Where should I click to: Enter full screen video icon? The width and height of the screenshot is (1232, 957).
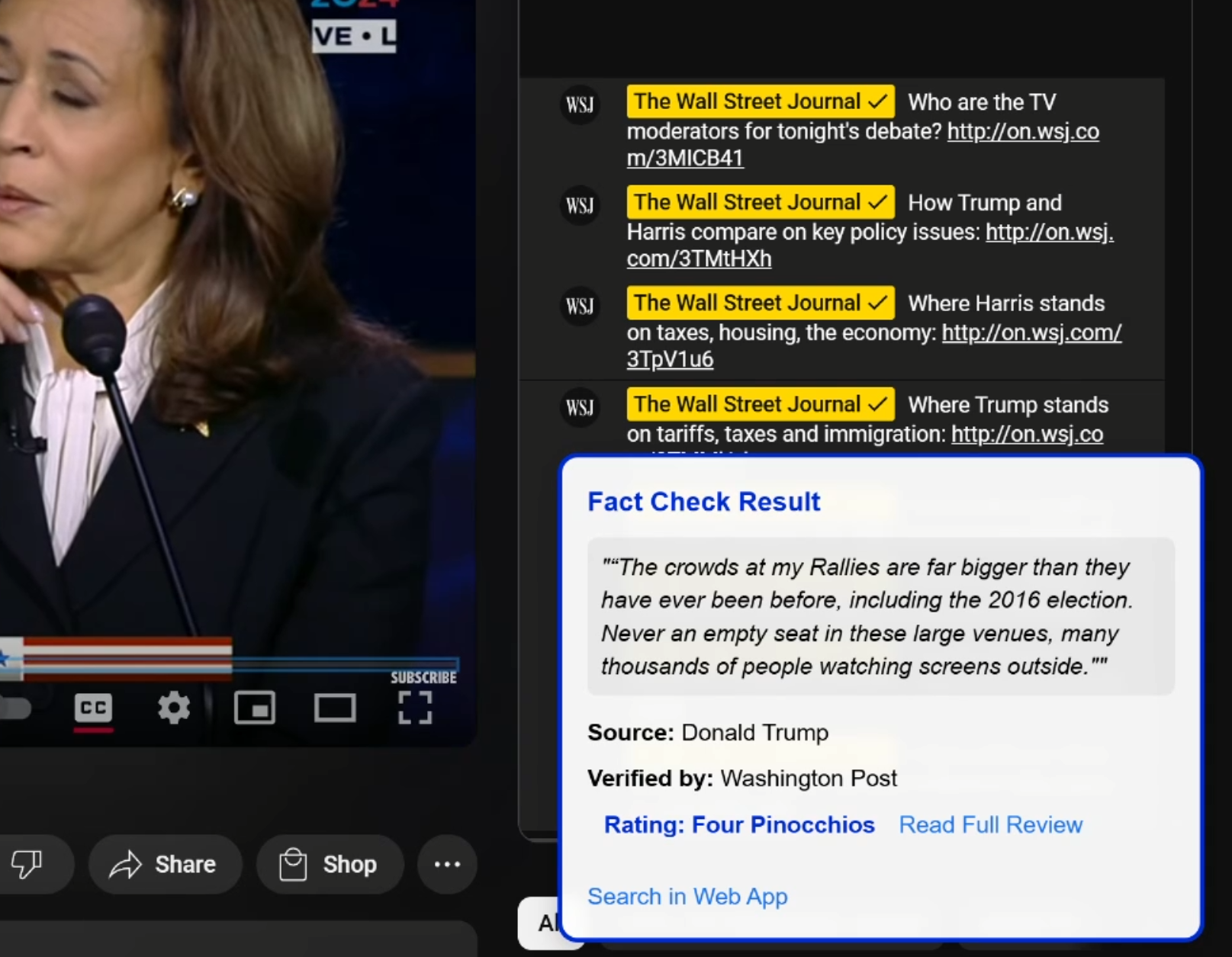click(x=415, y=708)
